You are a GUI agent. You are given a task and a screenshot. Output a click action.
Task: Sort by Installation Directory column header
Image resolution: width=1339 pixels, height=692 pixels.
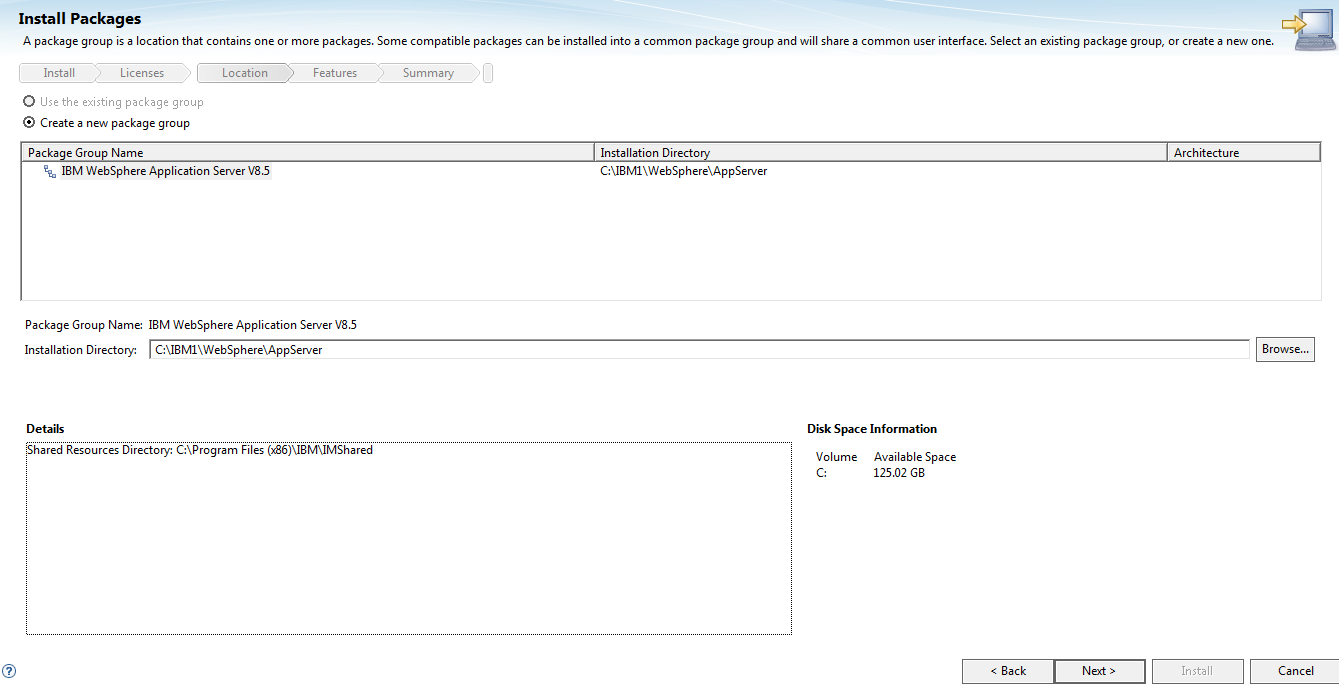(x=880, y=153)
